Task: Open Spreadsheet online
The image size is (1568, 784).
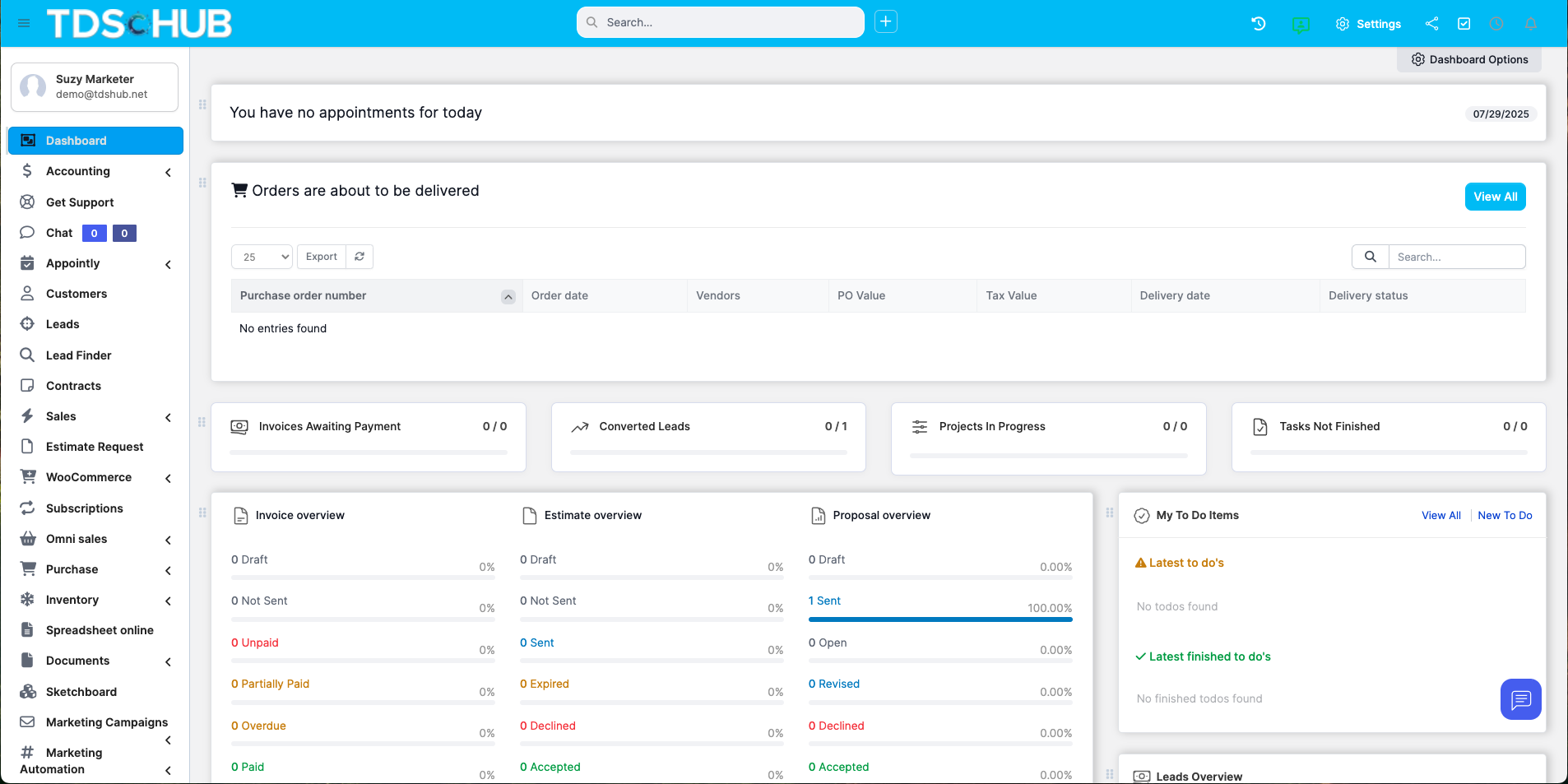Action: pos(100,629)
